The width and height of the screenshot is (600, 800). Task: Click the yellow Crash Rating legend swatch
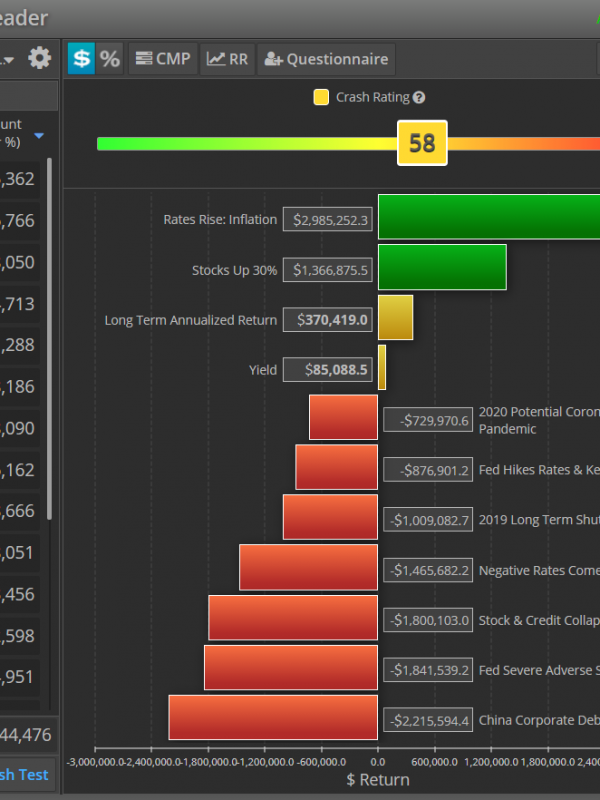[321, 98]
